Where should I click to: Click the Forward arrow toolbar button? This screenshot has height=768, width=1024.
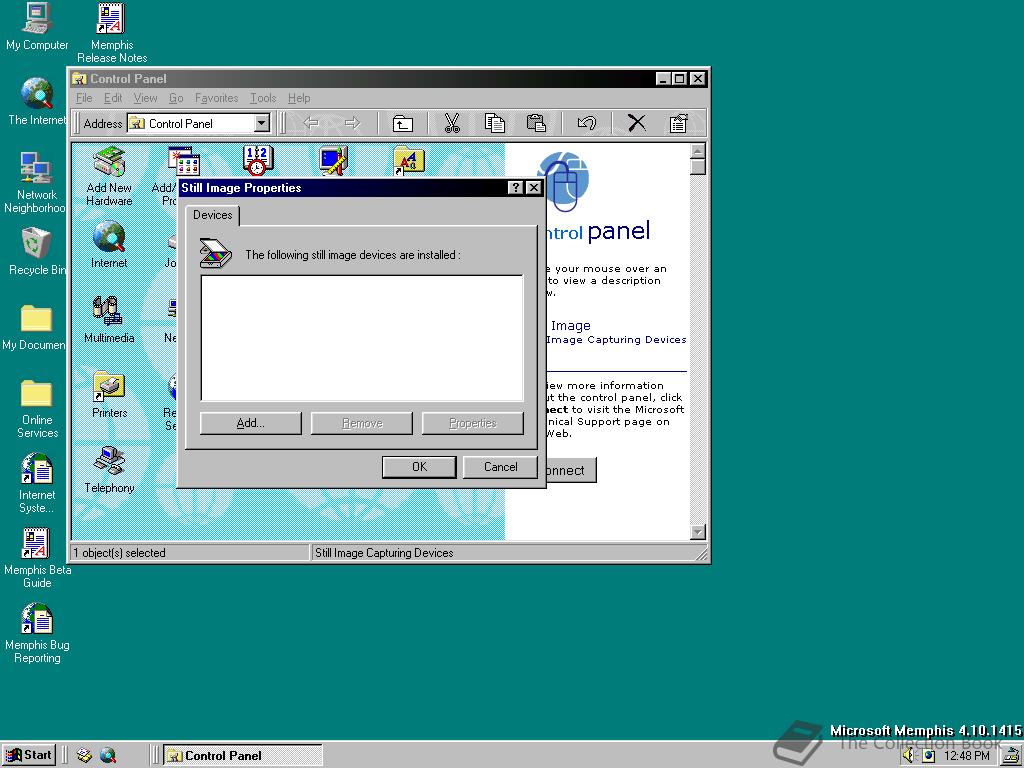point(353,123)
